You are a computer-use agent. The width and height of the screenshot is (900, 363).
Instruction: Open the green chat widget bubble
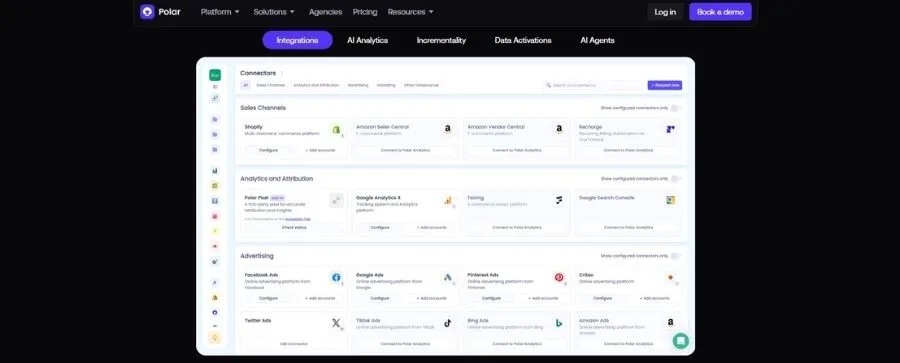pyautogui.click(x=681, y=341)
